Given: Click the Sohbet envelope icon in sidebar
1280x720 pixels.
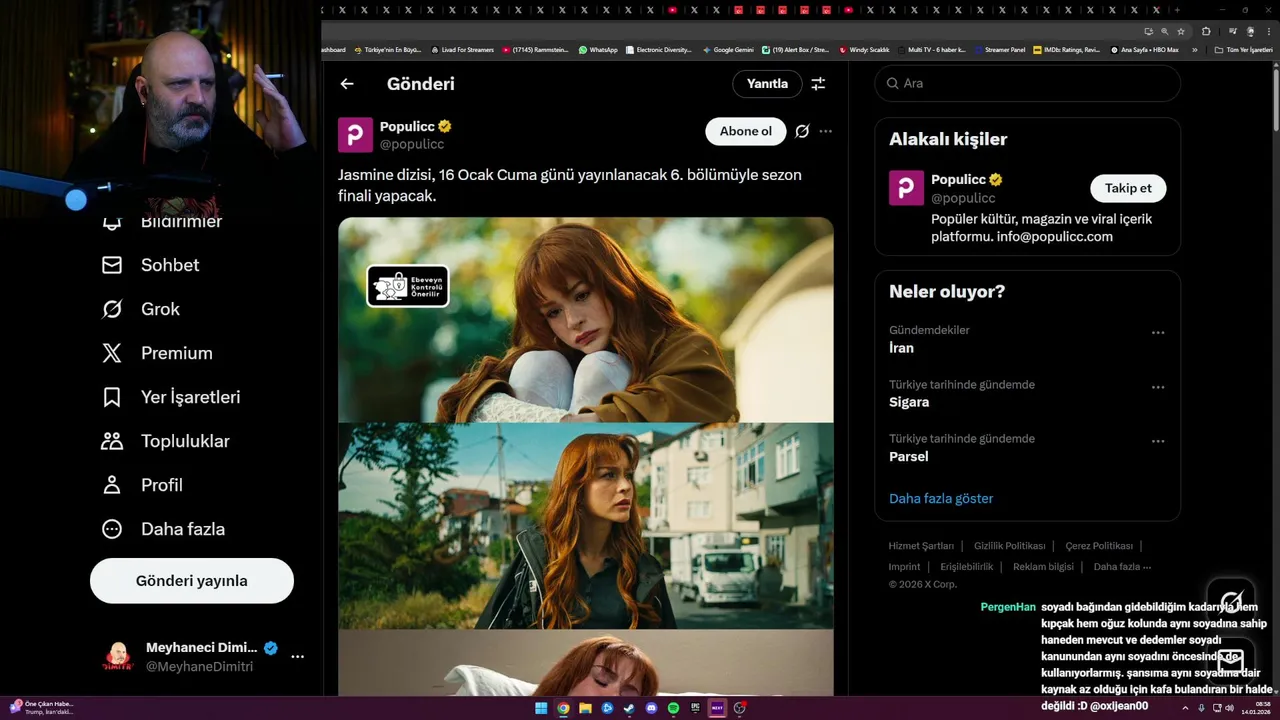Looking at the screenshot, I should pos(112,265).
